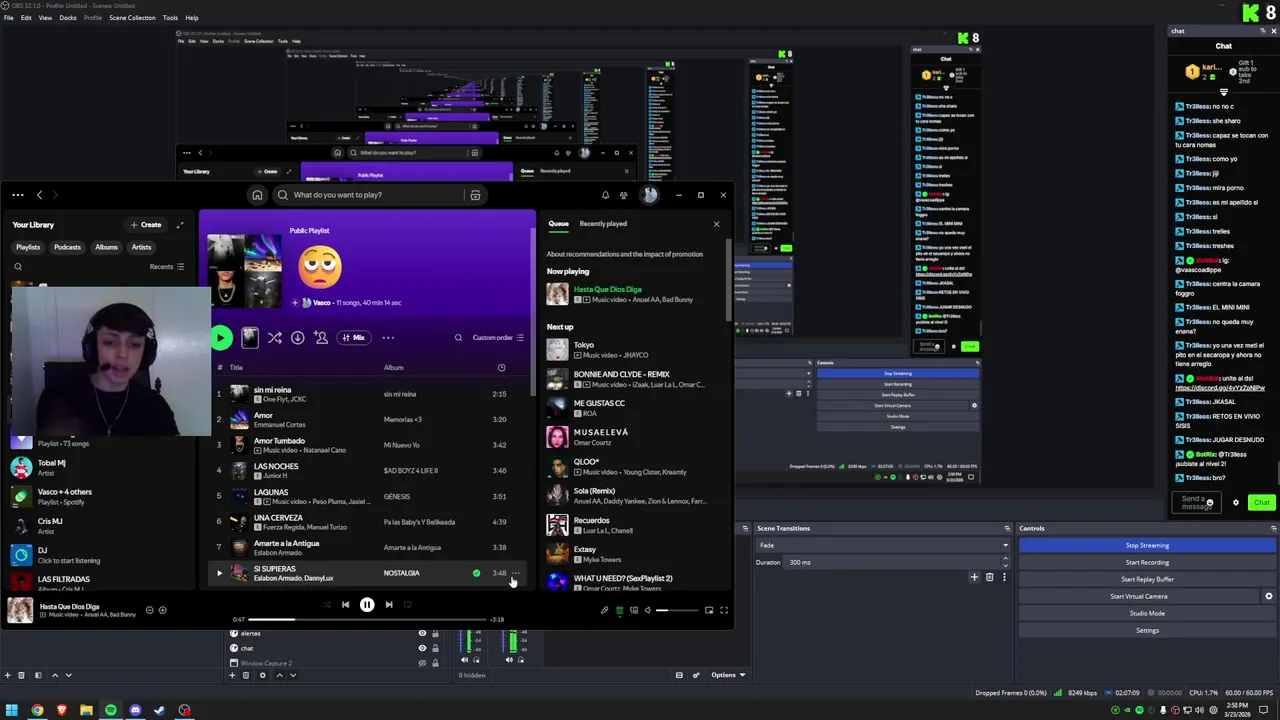
Task: Open the Virtual Camera settings gear
Action: pos(1269,596)
